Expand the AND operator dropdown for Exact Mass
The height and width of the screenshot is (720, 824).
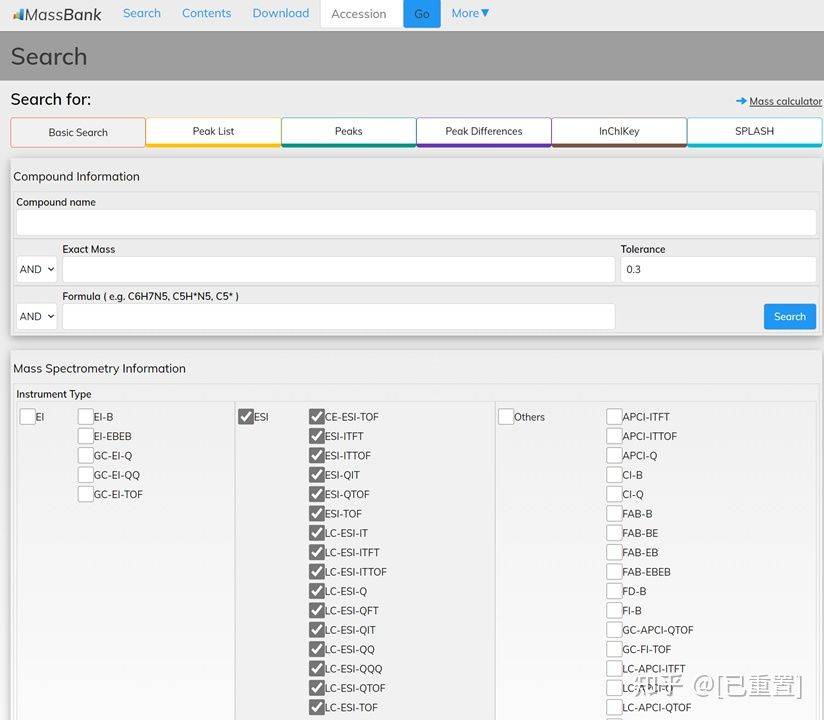[x=36, y=269]
